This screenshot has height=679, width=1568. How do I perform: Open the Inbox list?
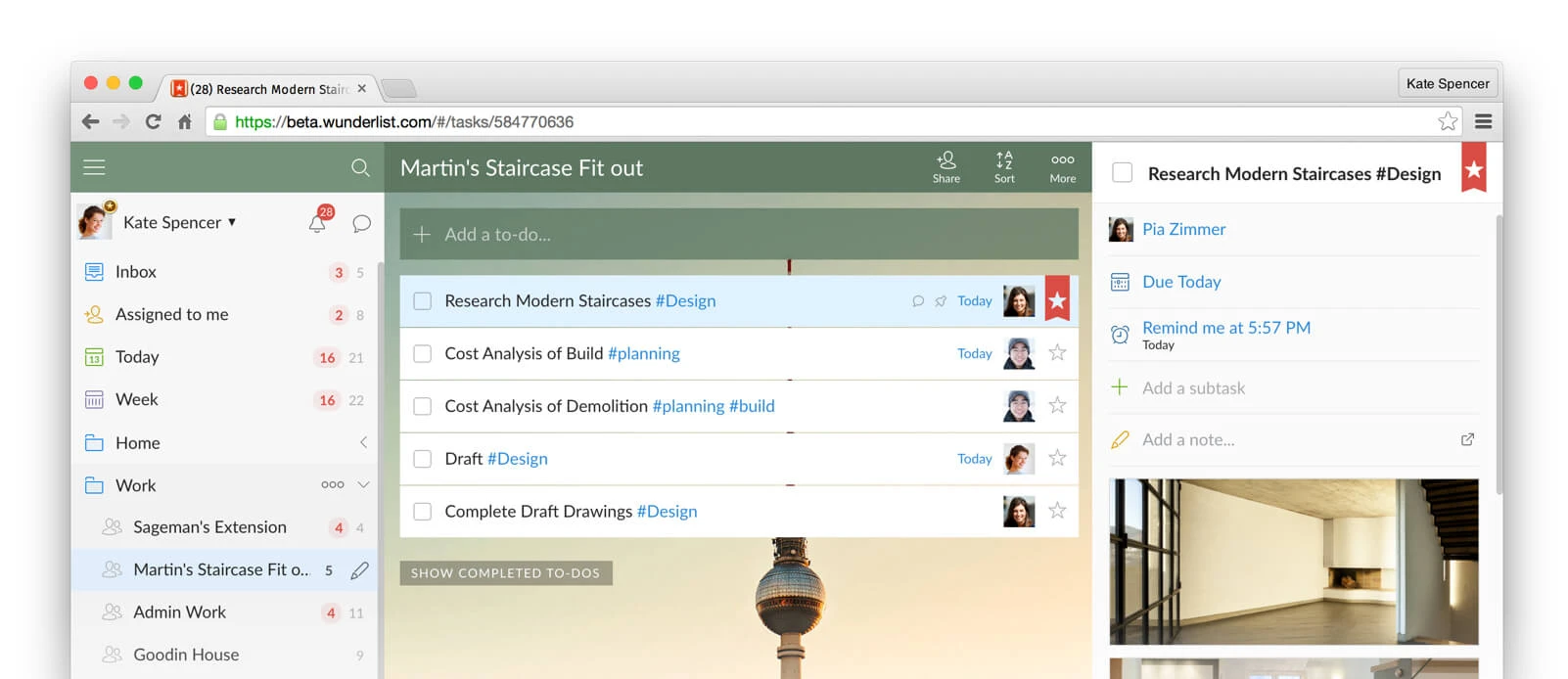(224, 272)
